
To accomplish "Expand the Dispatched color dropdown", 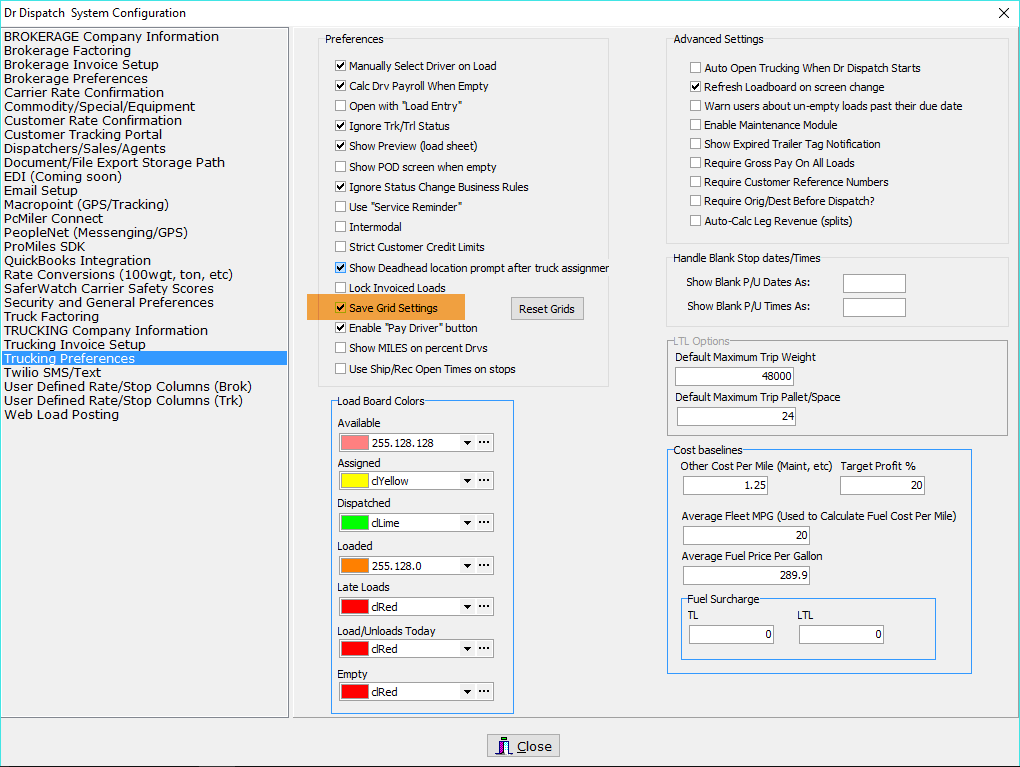I will [467, 522].
